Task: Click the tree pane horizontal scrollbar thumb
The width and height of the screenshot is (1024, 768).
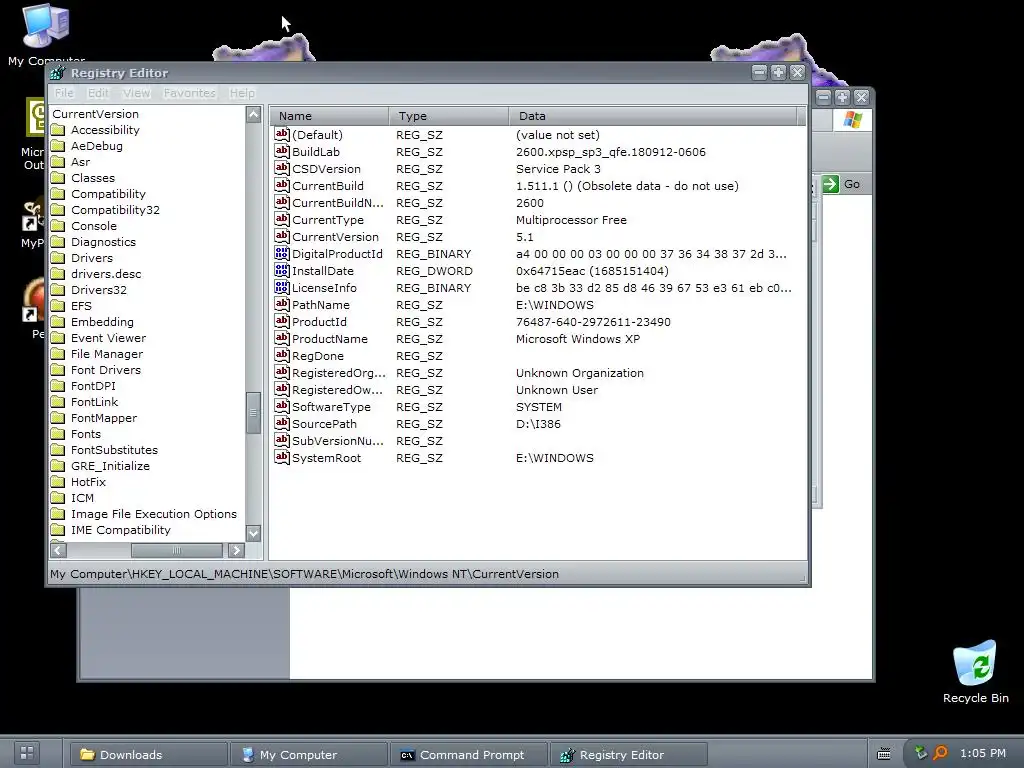Action: [176, 551]
